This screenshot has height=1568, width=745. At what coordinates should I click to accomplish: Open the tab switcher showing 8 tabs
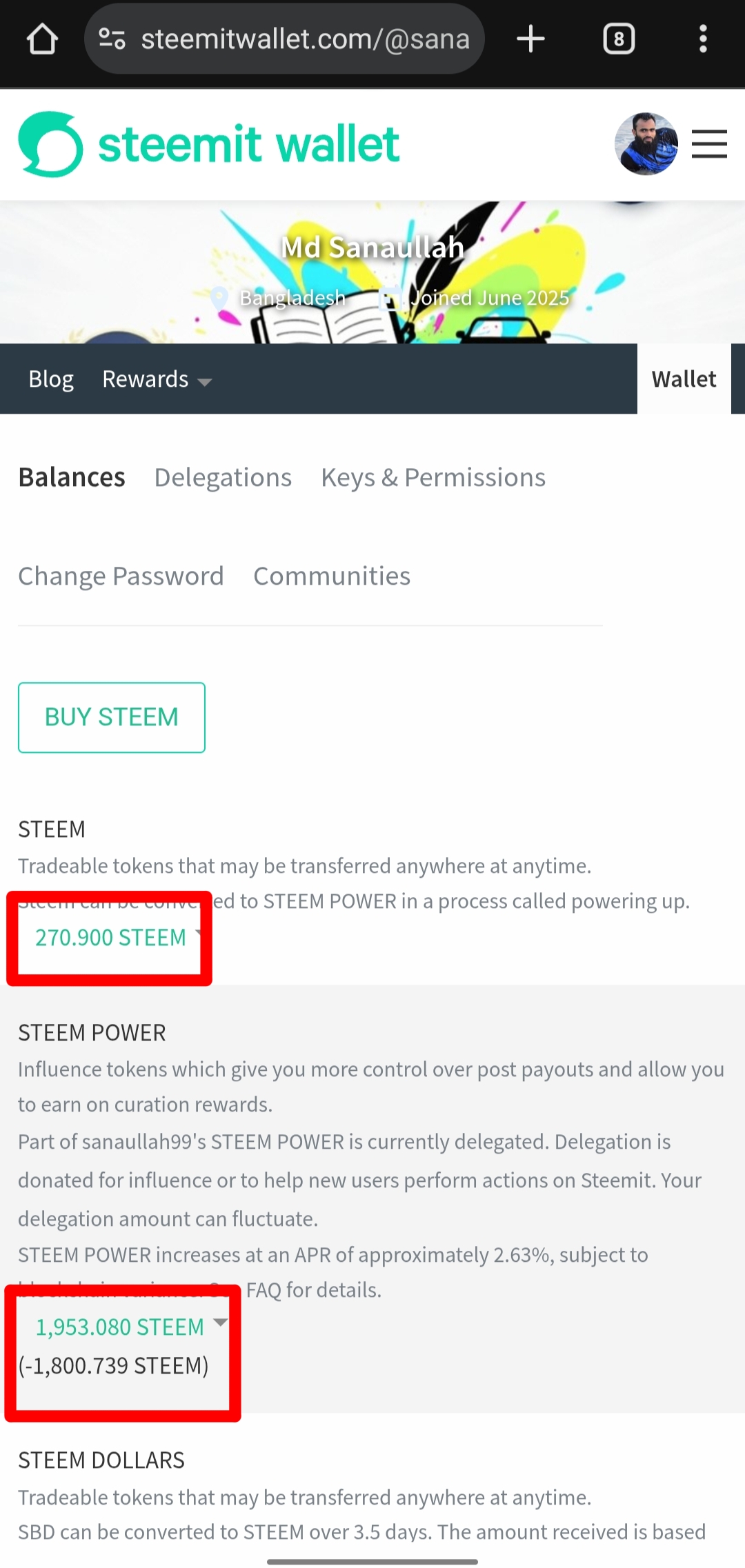click(x=619, y=39)
